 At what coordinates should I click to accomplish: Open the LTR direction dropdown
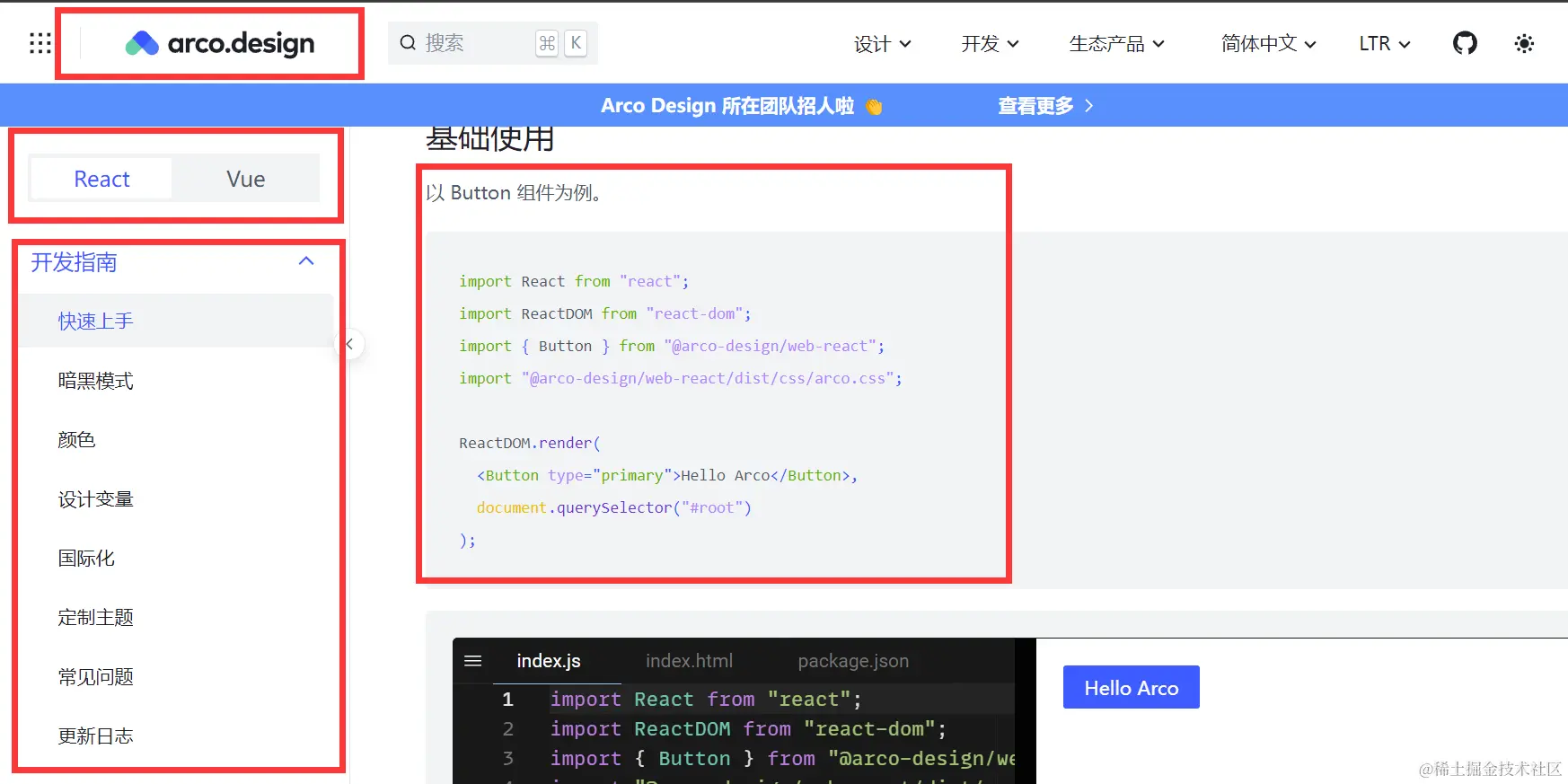[1385, 43]
